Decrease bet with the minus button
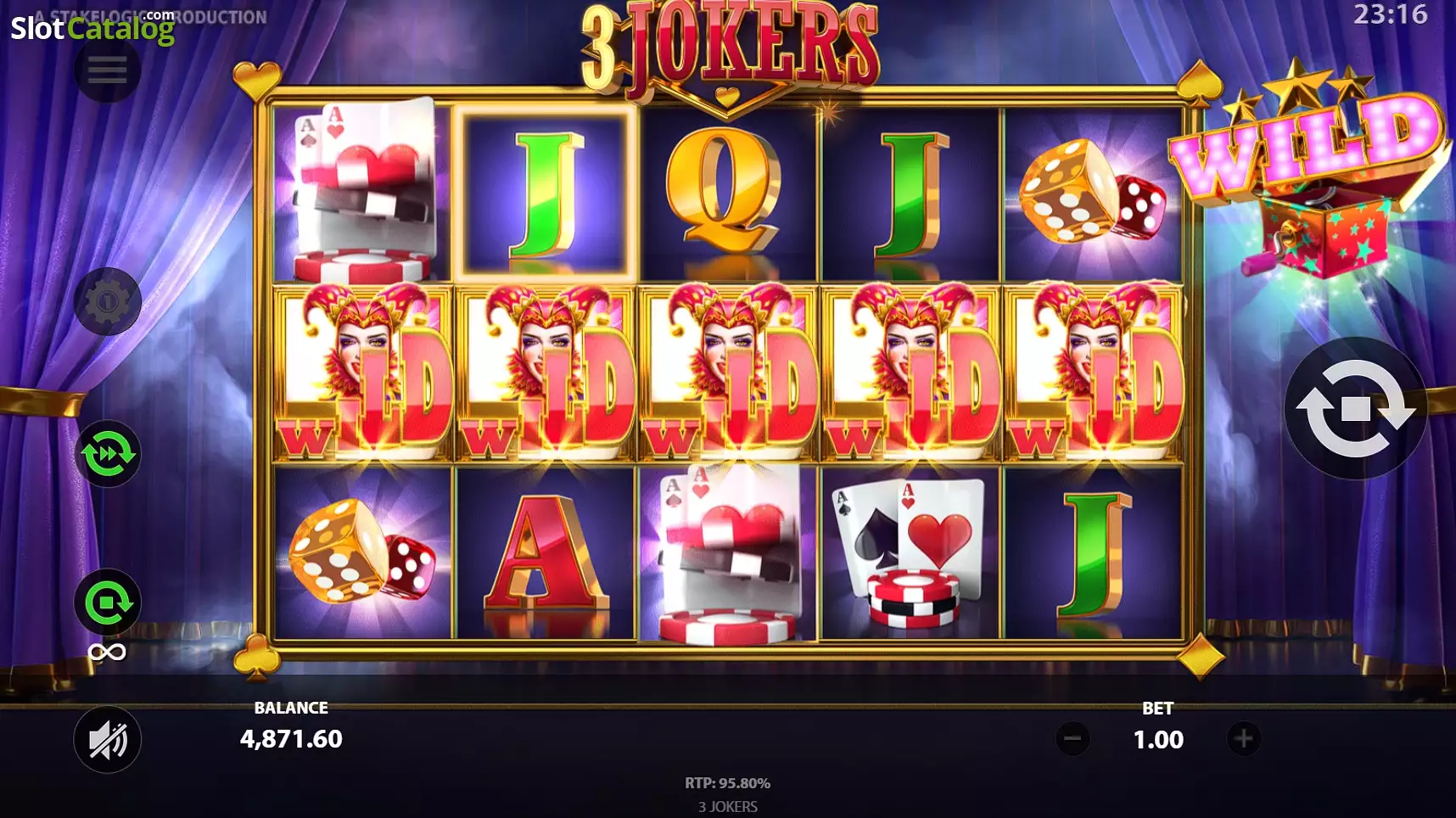 pos(1072,739)
